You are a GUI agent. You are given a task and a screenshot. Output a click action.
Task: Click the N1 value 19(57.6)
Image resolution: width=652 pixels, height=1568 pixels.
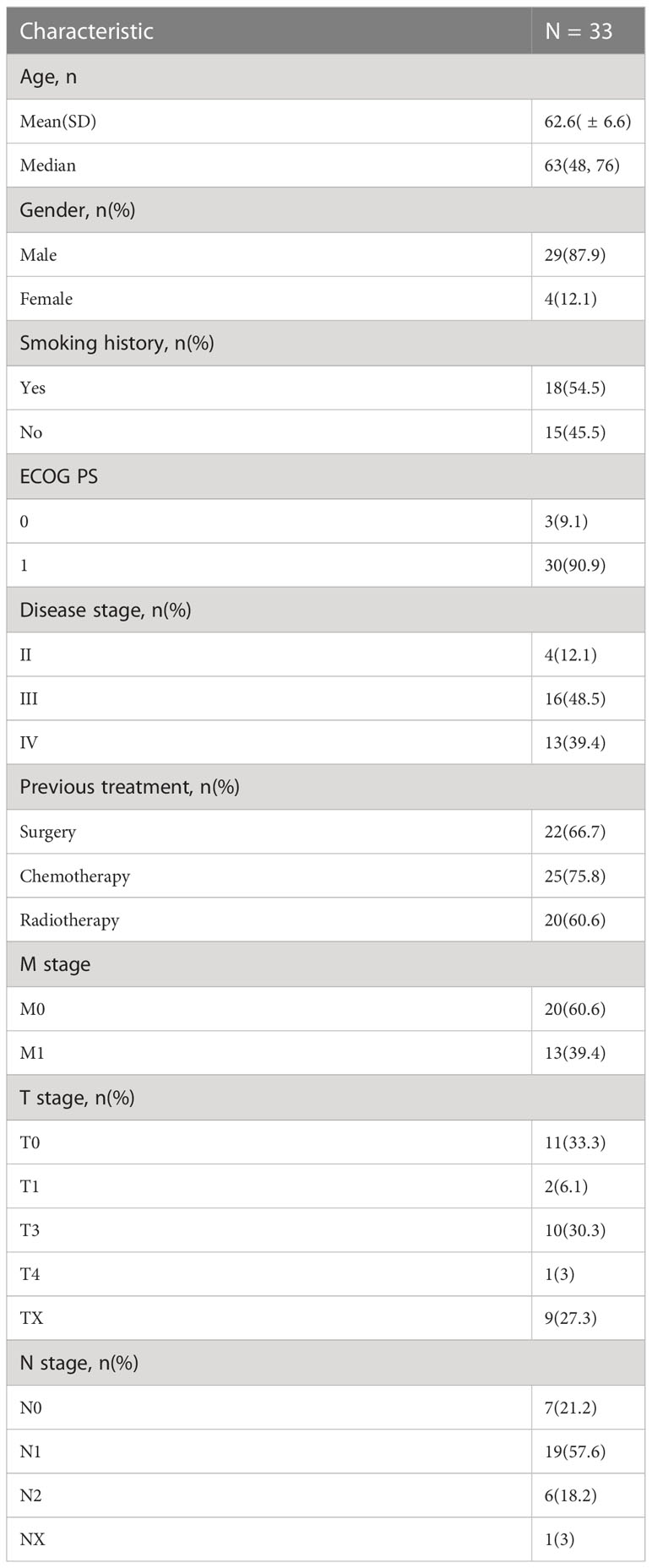tap(574, 1452)
